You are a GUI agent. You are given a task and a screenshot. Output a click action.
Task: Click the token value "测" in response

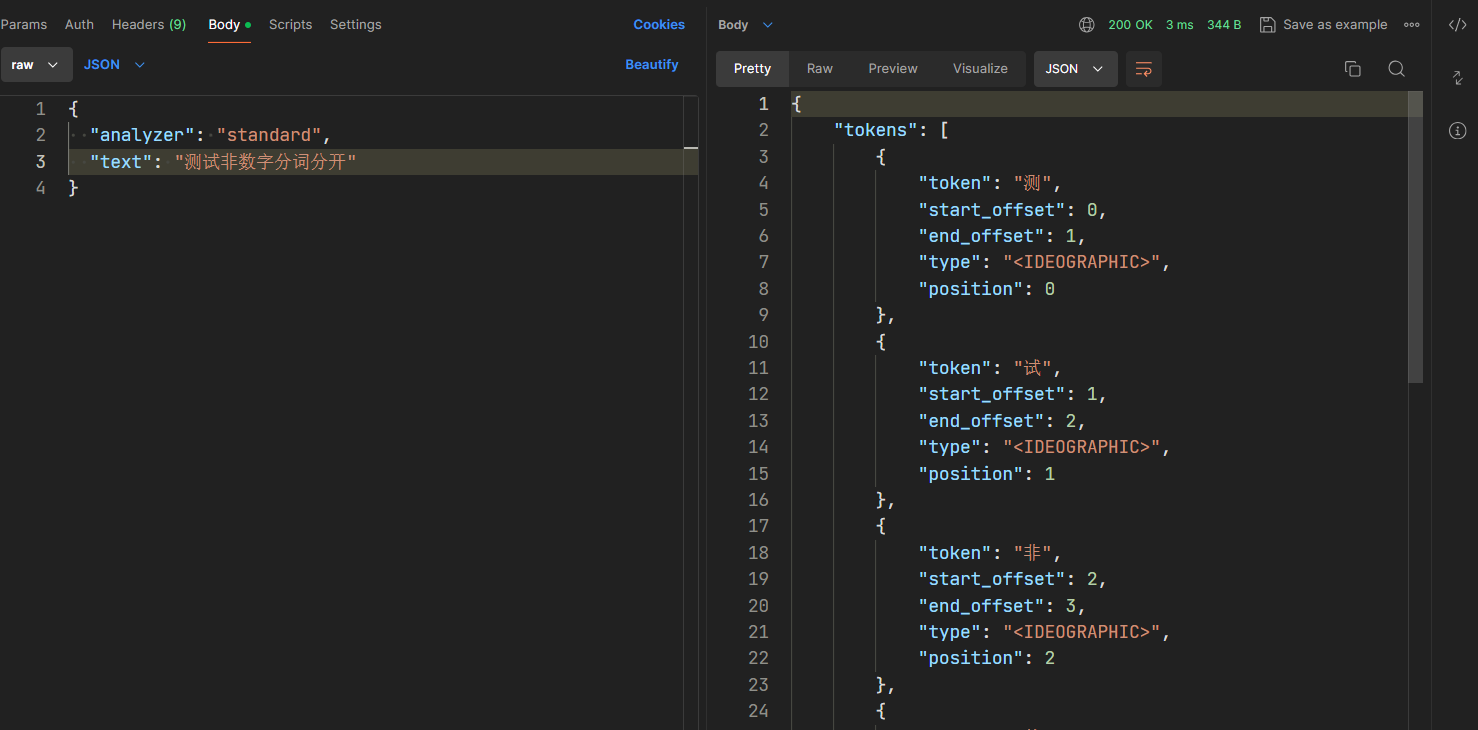[x=1032, y=183]
